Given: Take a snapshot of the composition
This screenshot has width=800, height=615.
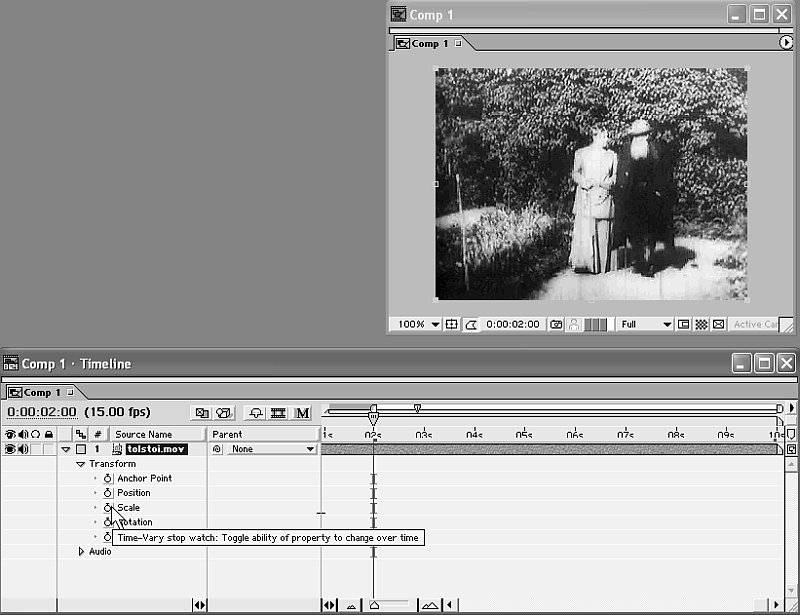Looking at the screenshot, I should coord(556,325).
